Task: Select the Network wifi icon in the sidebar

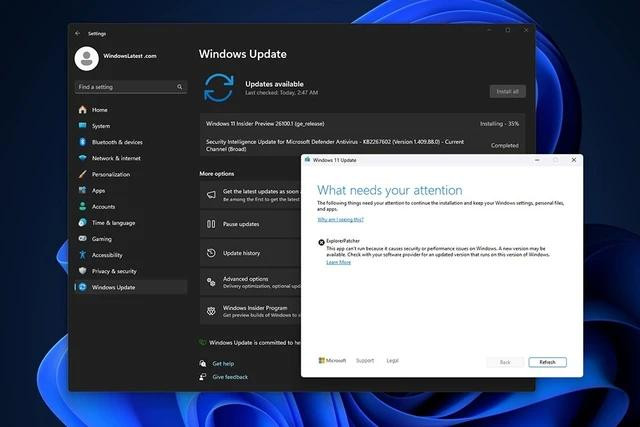Action: coord(82,158)
